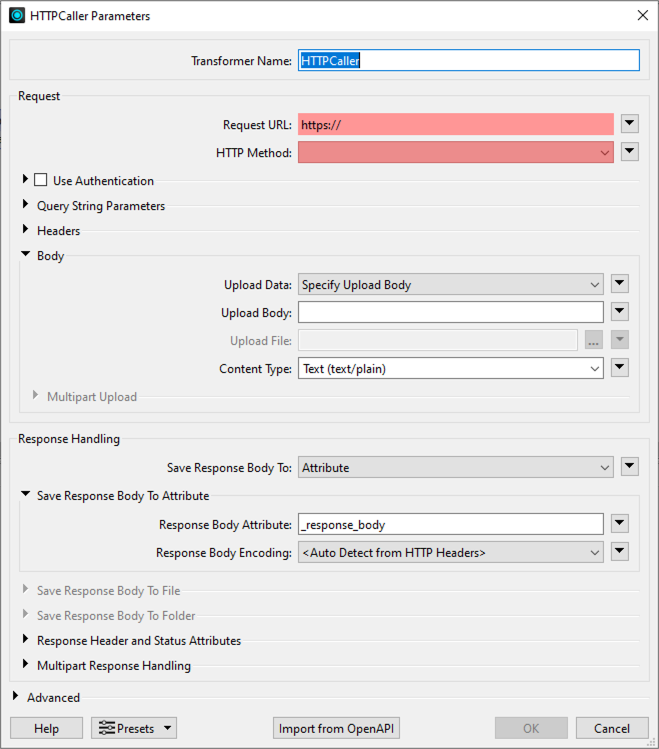
Task: Open the Upload Data options arrow menu
Action: (620, 284)
